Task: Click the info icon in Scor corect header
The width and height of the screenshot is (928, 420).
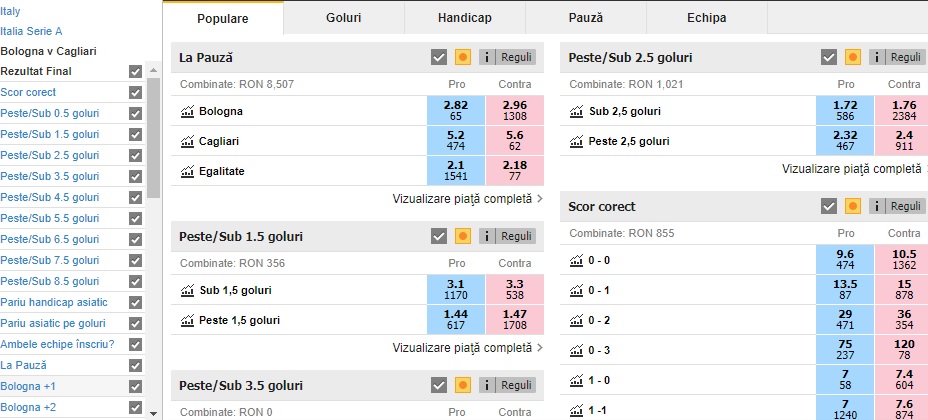Action: pos(877,206)
